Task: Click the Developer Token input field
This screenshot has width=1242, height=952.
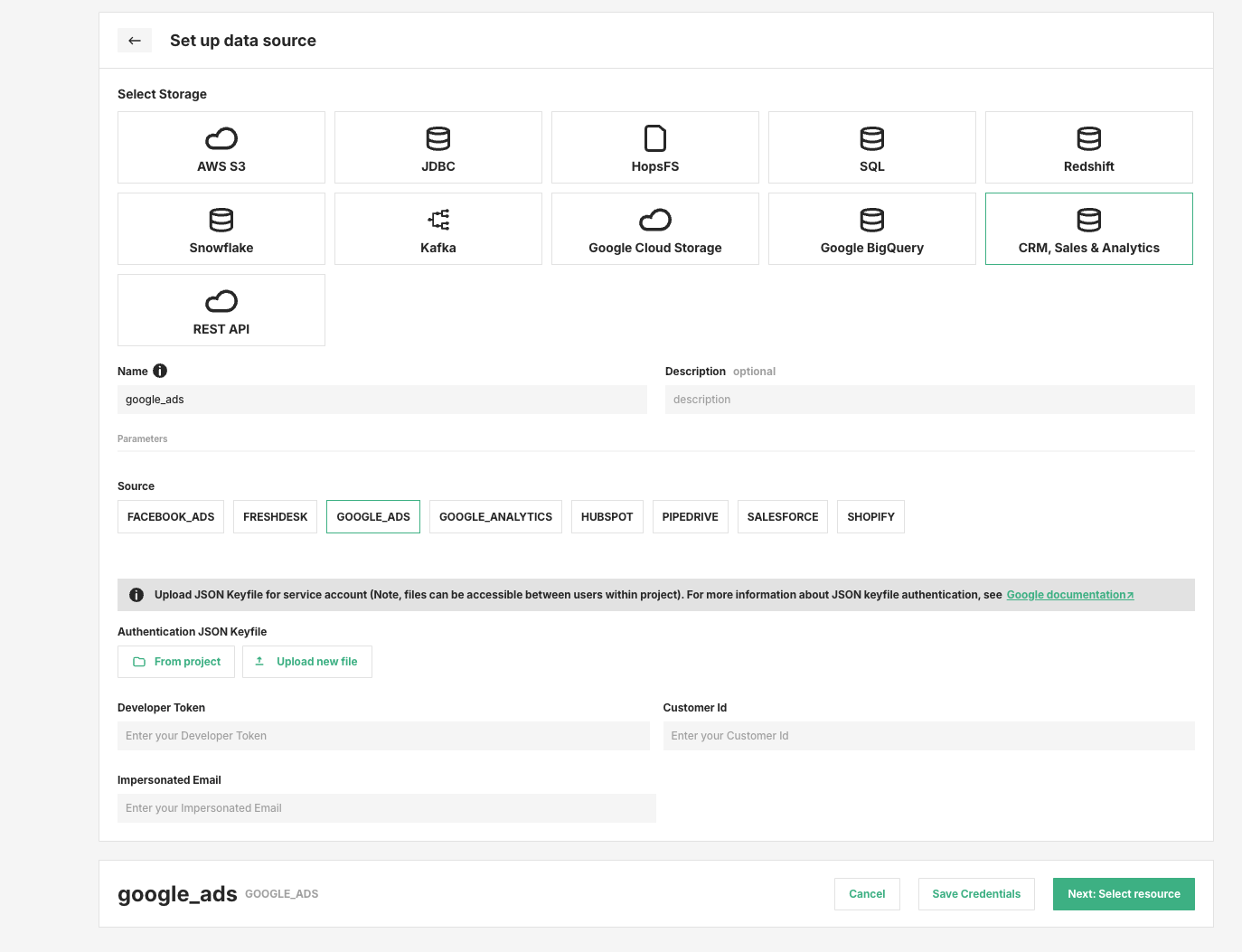Action: click(382, 735)
